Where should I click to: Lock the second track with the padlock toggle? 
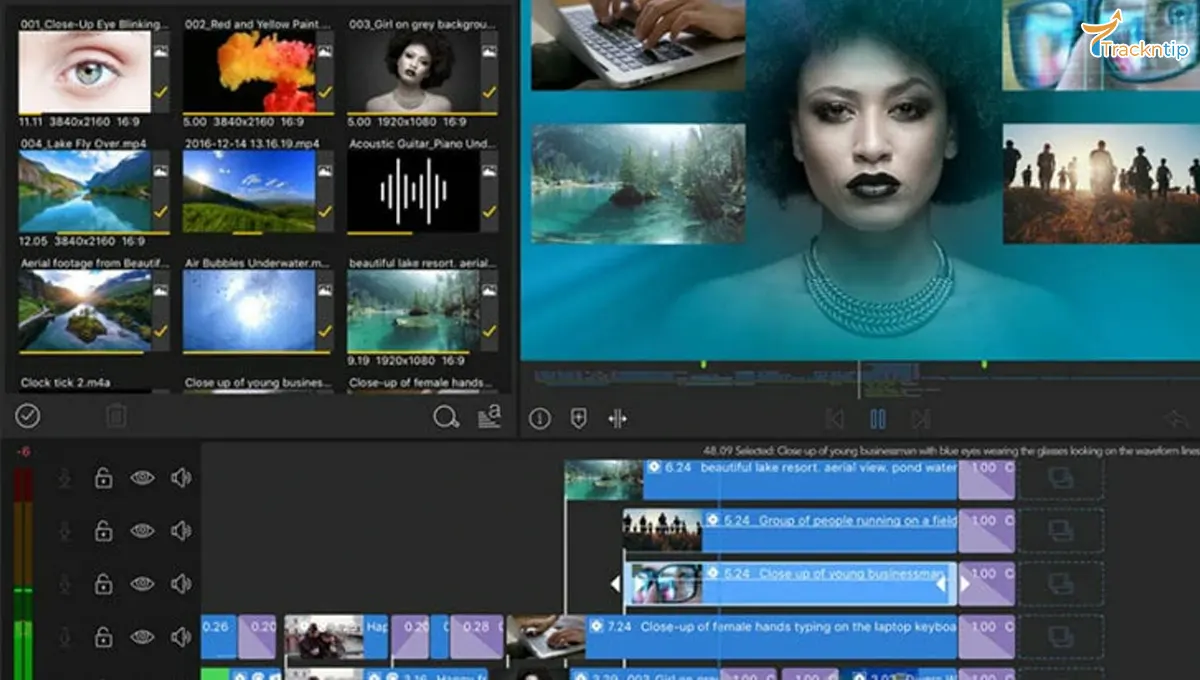103,529
